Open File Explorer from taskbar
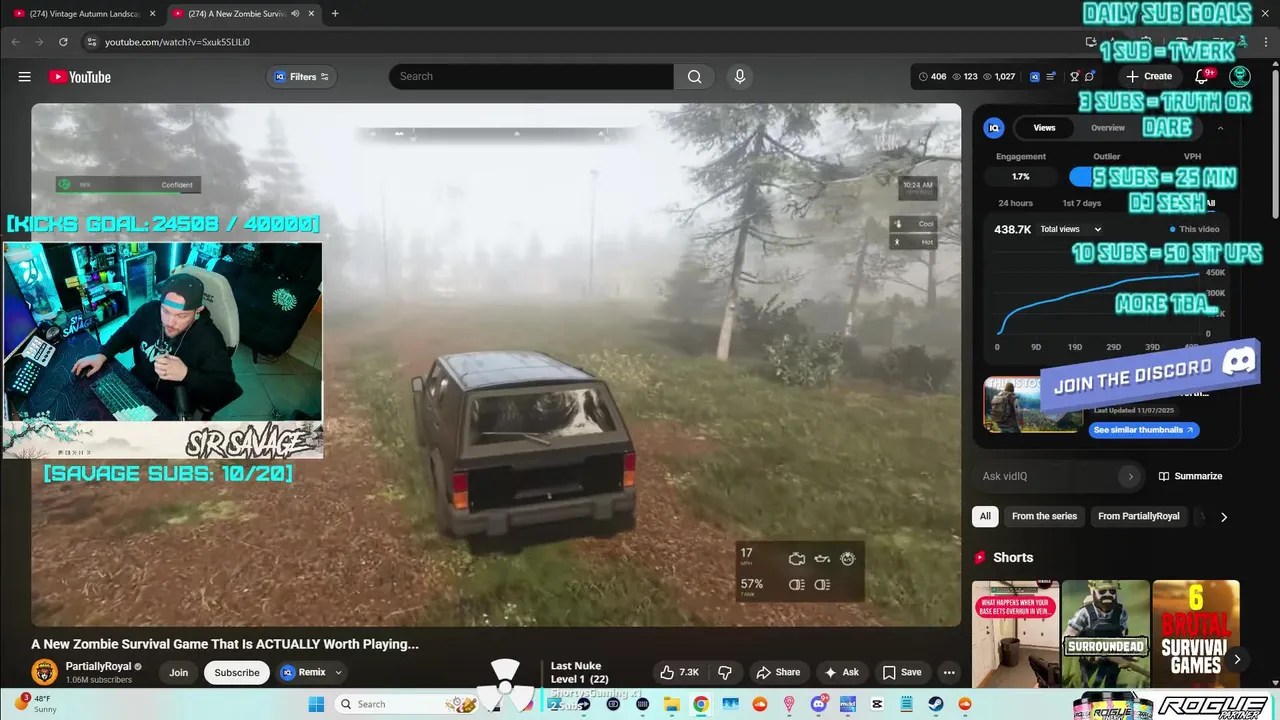1280x720 pixels. pyautogui.click(x=671, y=704)
